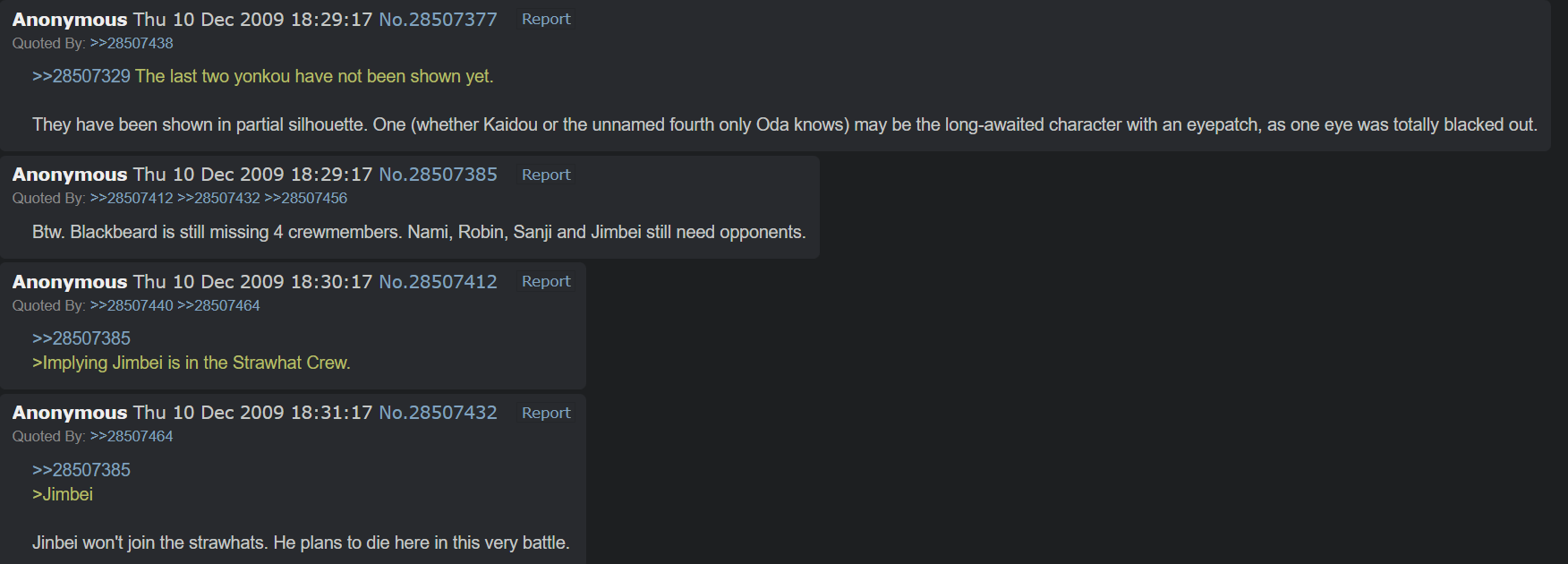Follow >>28507432 backlink under post No.28507385
This screenshot has height=564, width=1568.
click(218, 198)
